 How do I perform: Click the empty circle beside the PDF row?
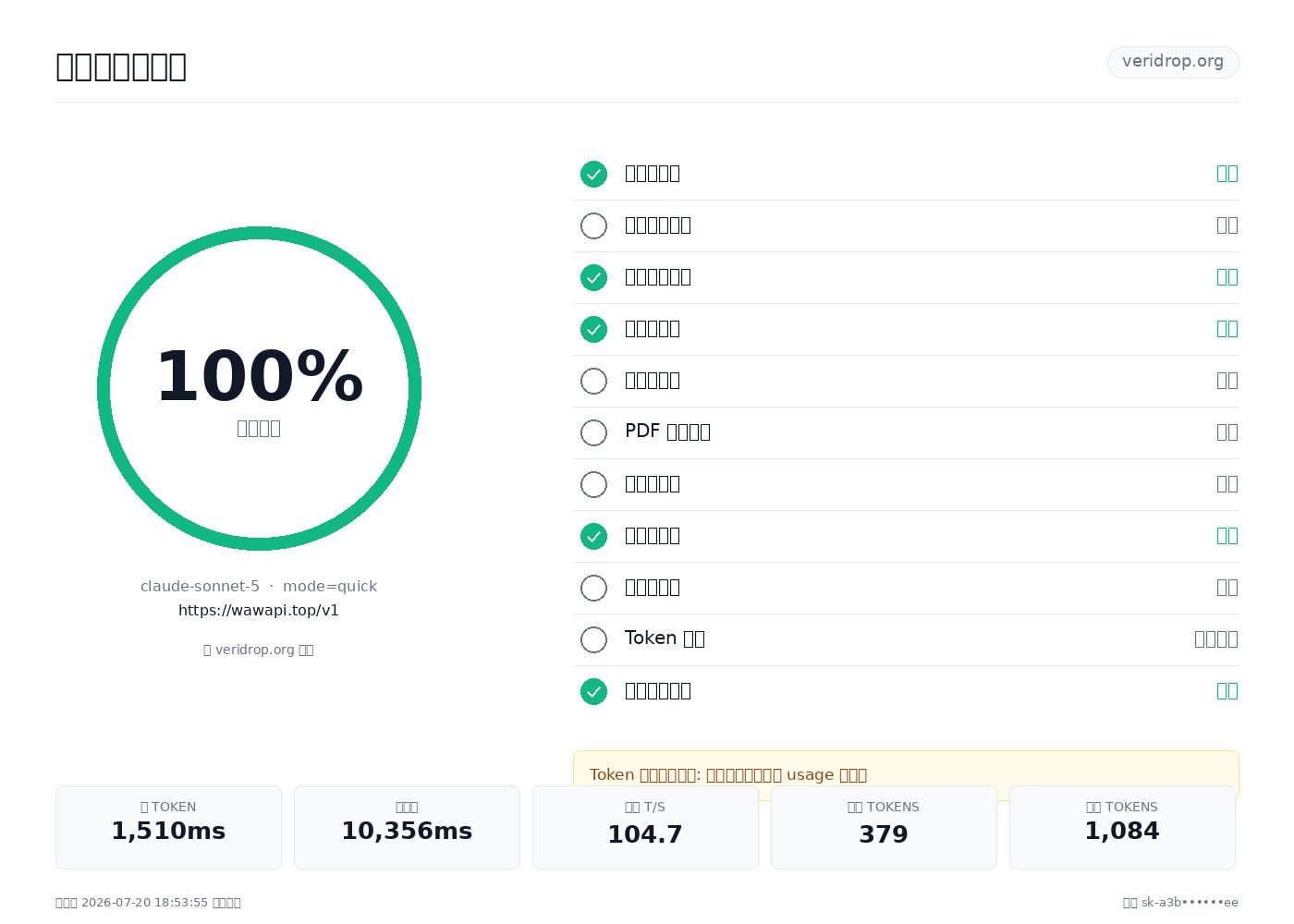tap(593, 432)
